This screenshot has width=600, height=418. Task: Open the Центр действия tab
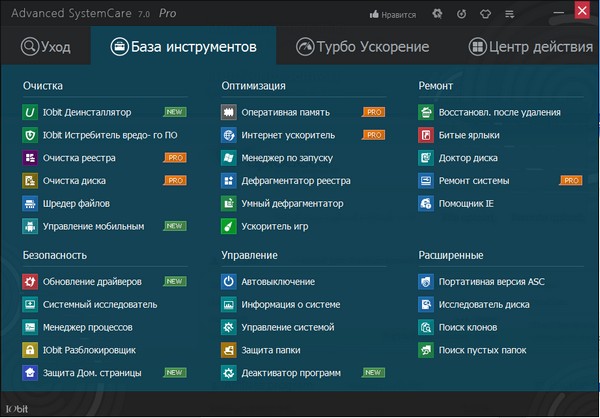pos(530,47)
